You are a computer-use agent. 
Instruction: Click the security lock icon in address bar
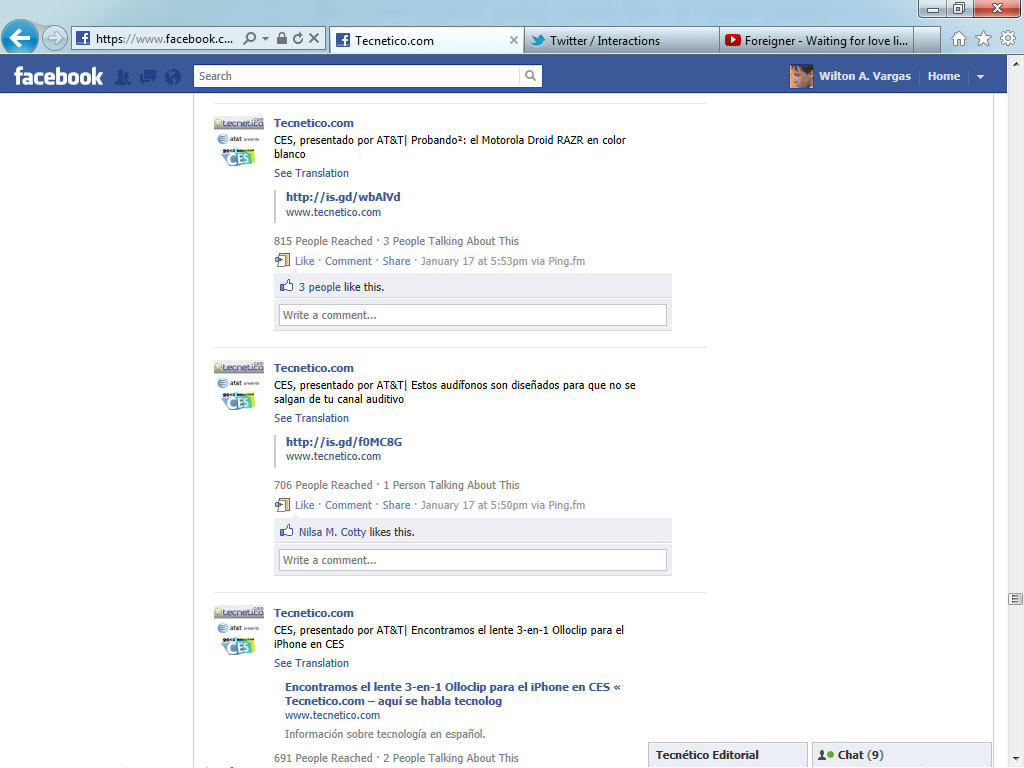pos(281,39)
